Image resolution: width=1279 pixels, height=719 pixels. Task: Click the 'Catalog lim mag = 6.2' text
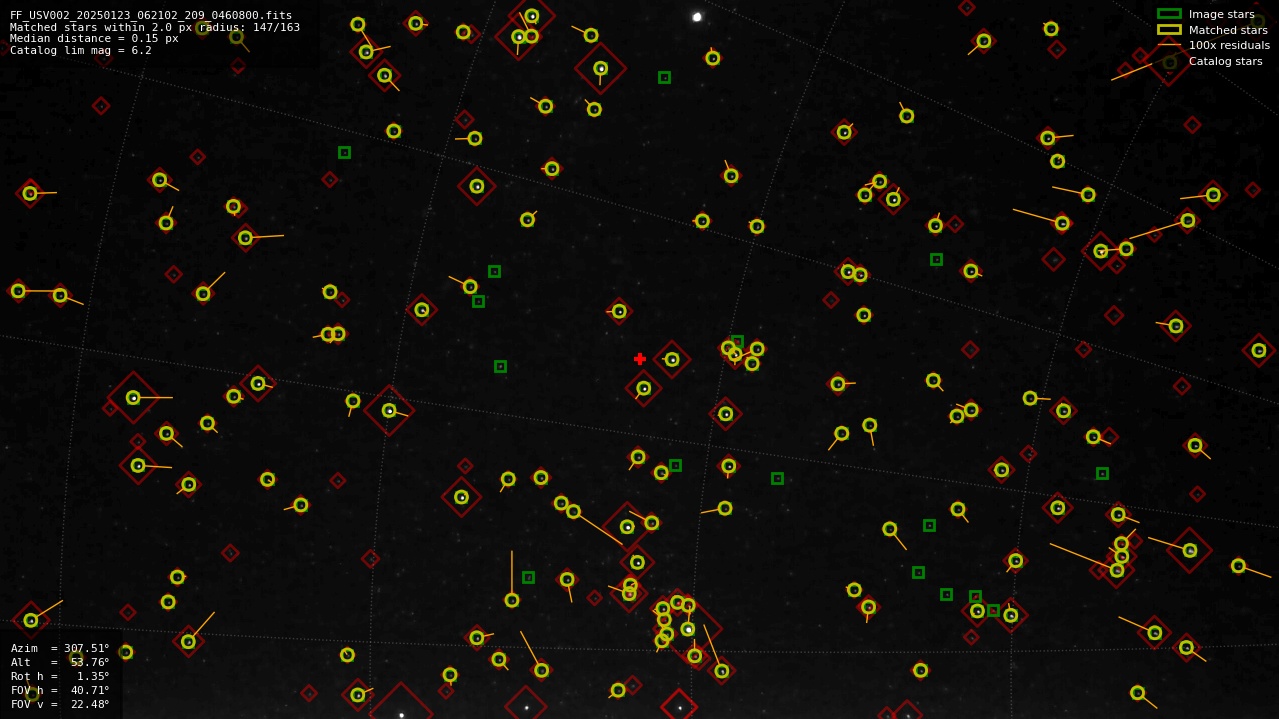click(x=81, y=50)
